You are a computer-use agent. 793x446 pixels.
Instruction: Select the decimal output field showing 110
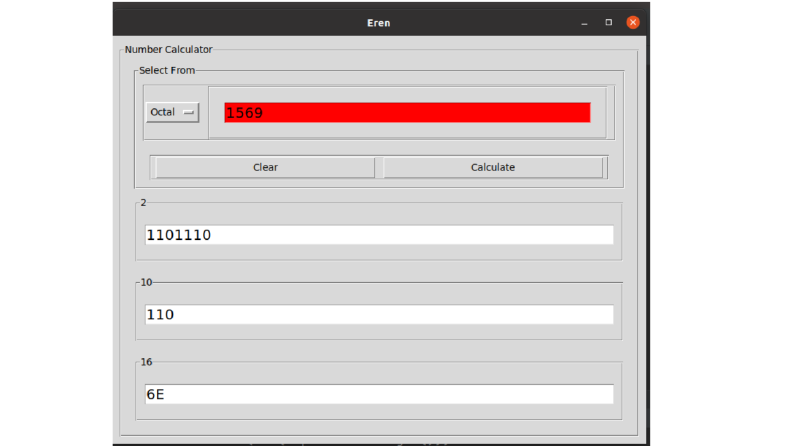tap(379, 315)
